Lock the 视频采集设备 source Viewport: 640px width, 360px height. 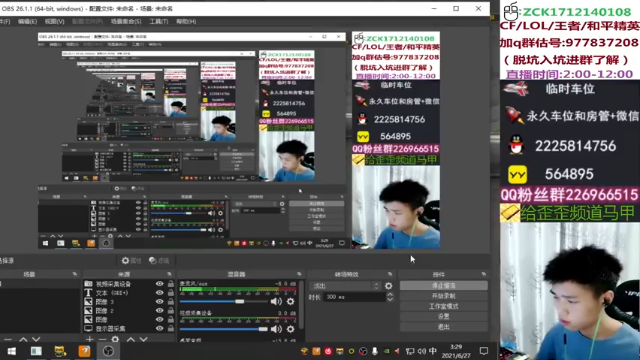(171, 284)
